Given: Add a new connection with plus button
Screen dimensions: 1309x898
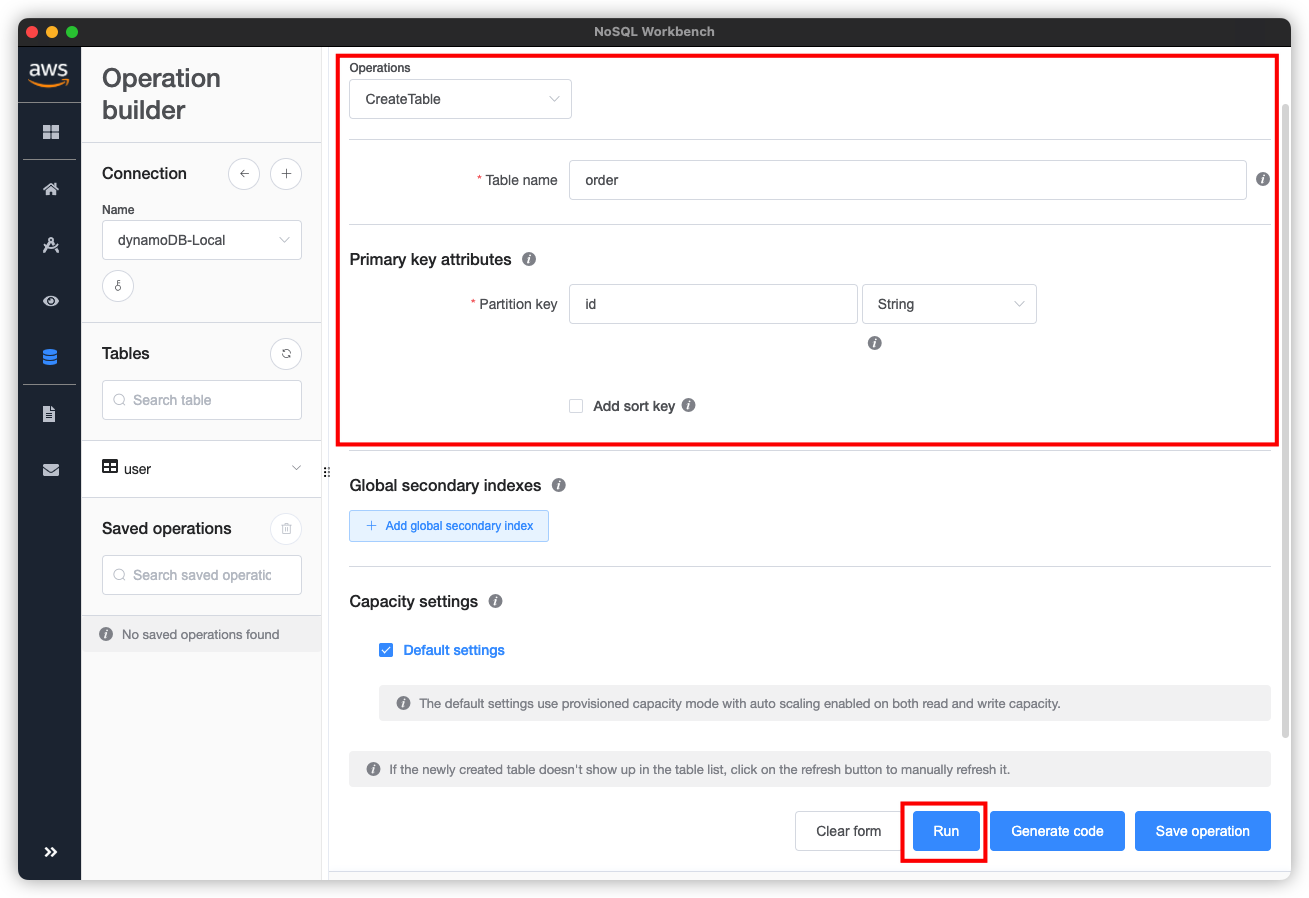Looking at the screenshot, I should (286, 174).
